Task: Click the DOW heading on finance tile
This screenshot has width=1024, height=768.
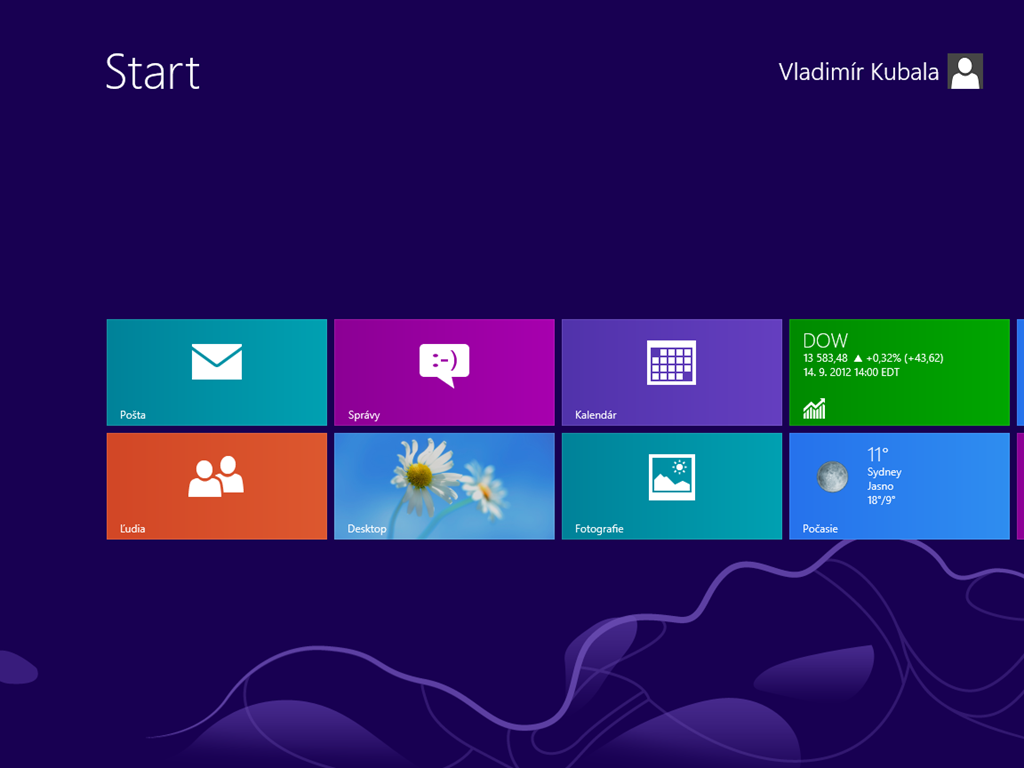Action: tap(825, 340)
